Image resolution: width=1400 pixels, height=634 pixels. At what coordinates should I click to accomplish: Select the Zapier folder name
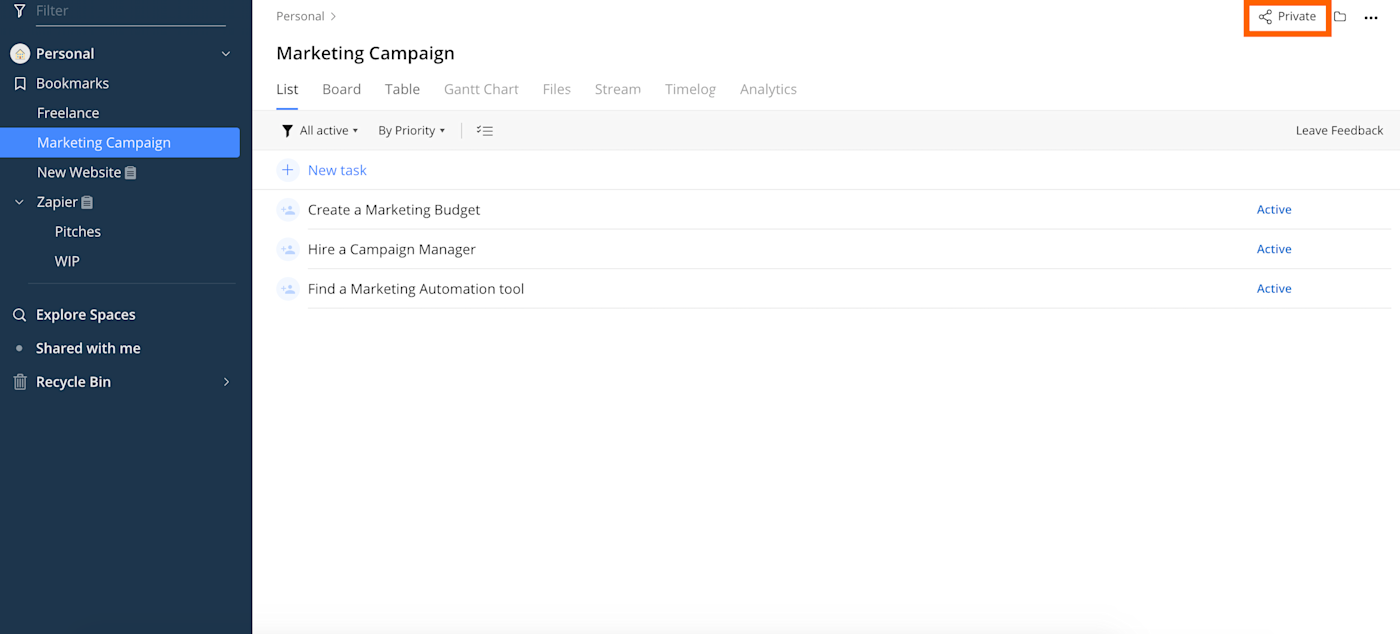(57, 202)
